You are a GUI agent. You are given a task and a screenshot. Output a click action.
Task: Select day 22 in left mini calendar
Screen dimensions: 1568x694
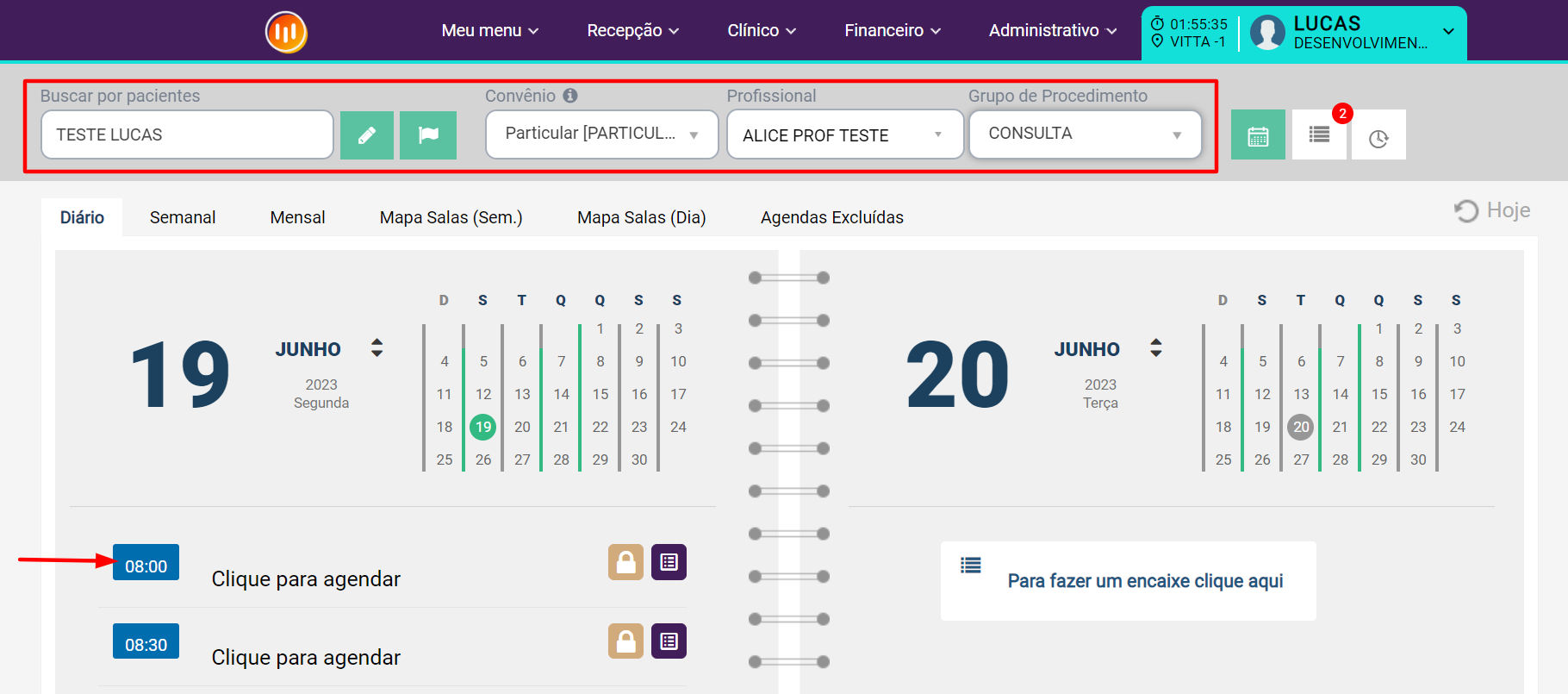pos(600,427)
